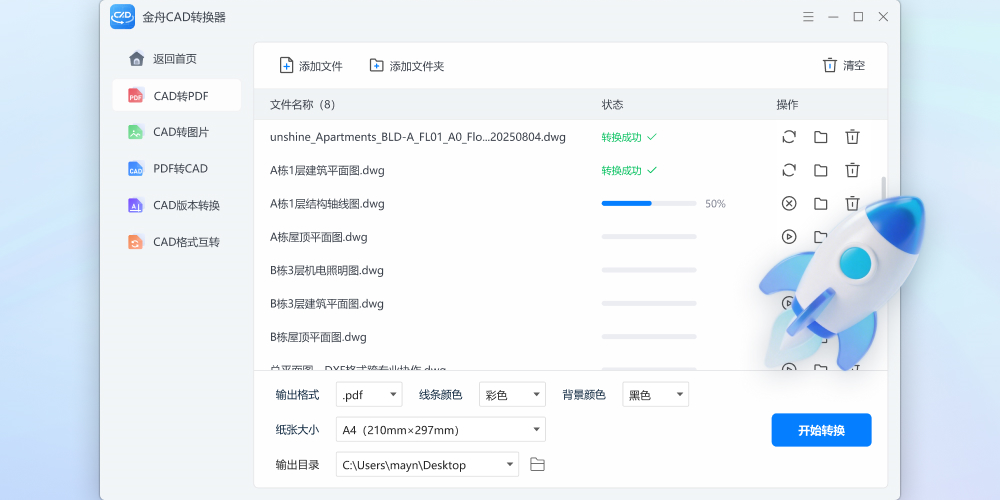
Task: Open the 背景颜色 dropdown
Action: 655,395
